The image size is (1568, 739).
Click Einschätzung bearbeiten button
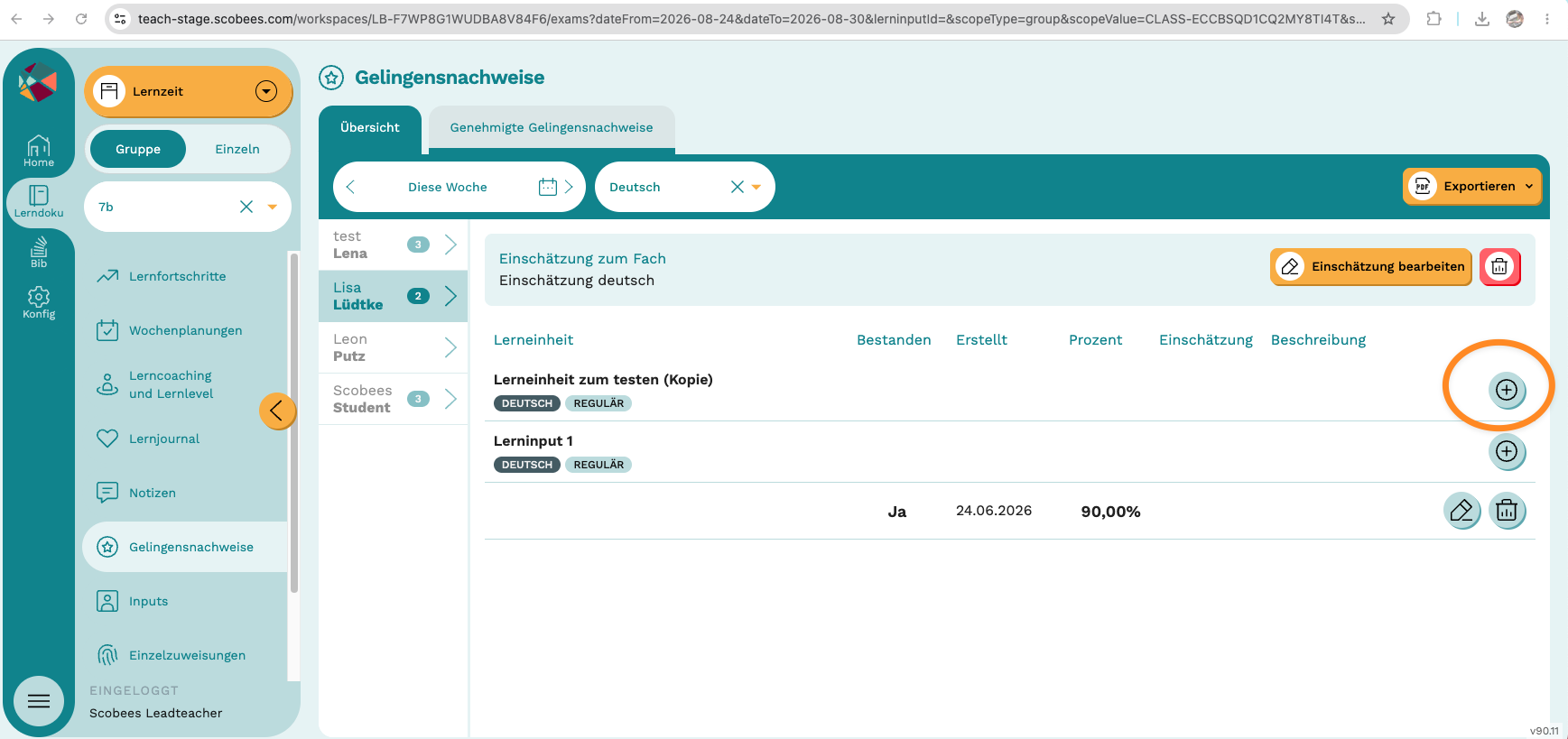(x=1370, y=266)
